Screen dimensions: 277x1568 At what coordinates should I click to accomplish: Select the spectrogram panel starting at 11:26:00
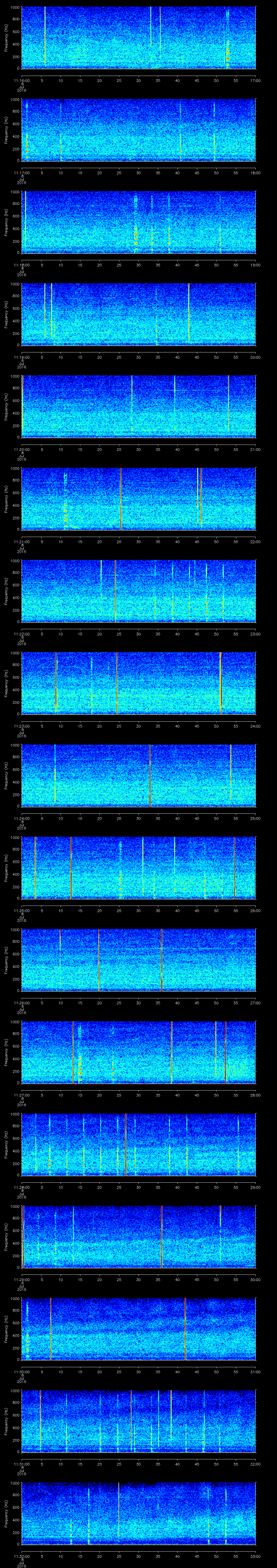click(x=139, y=960)
